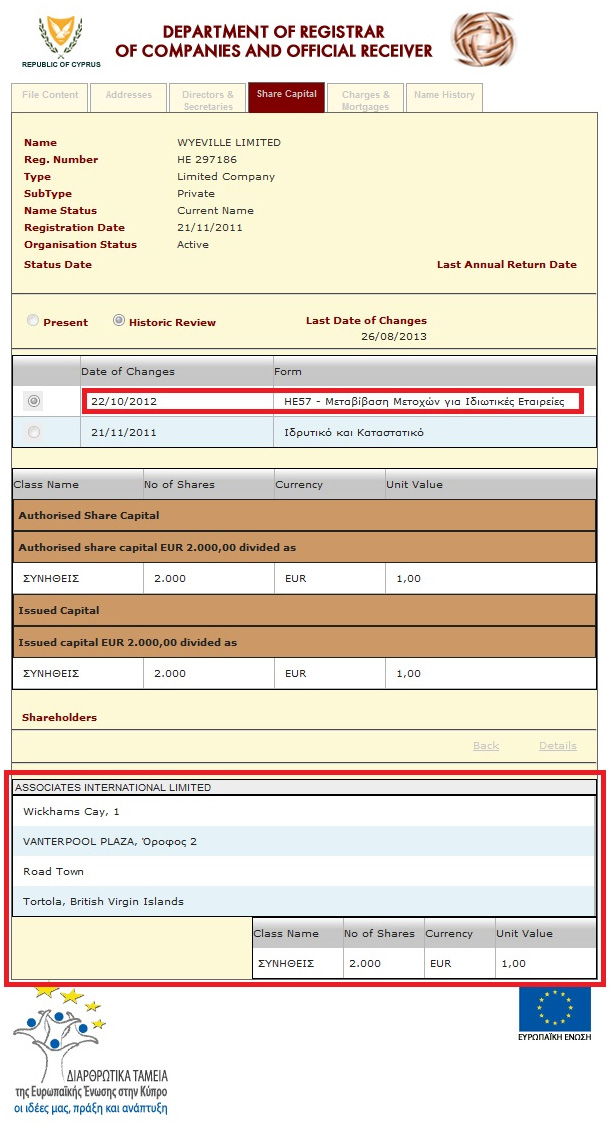Open the Directors & Secretaries tab
This screenshot has width=613, height=1137.
(x=207, y=100)
